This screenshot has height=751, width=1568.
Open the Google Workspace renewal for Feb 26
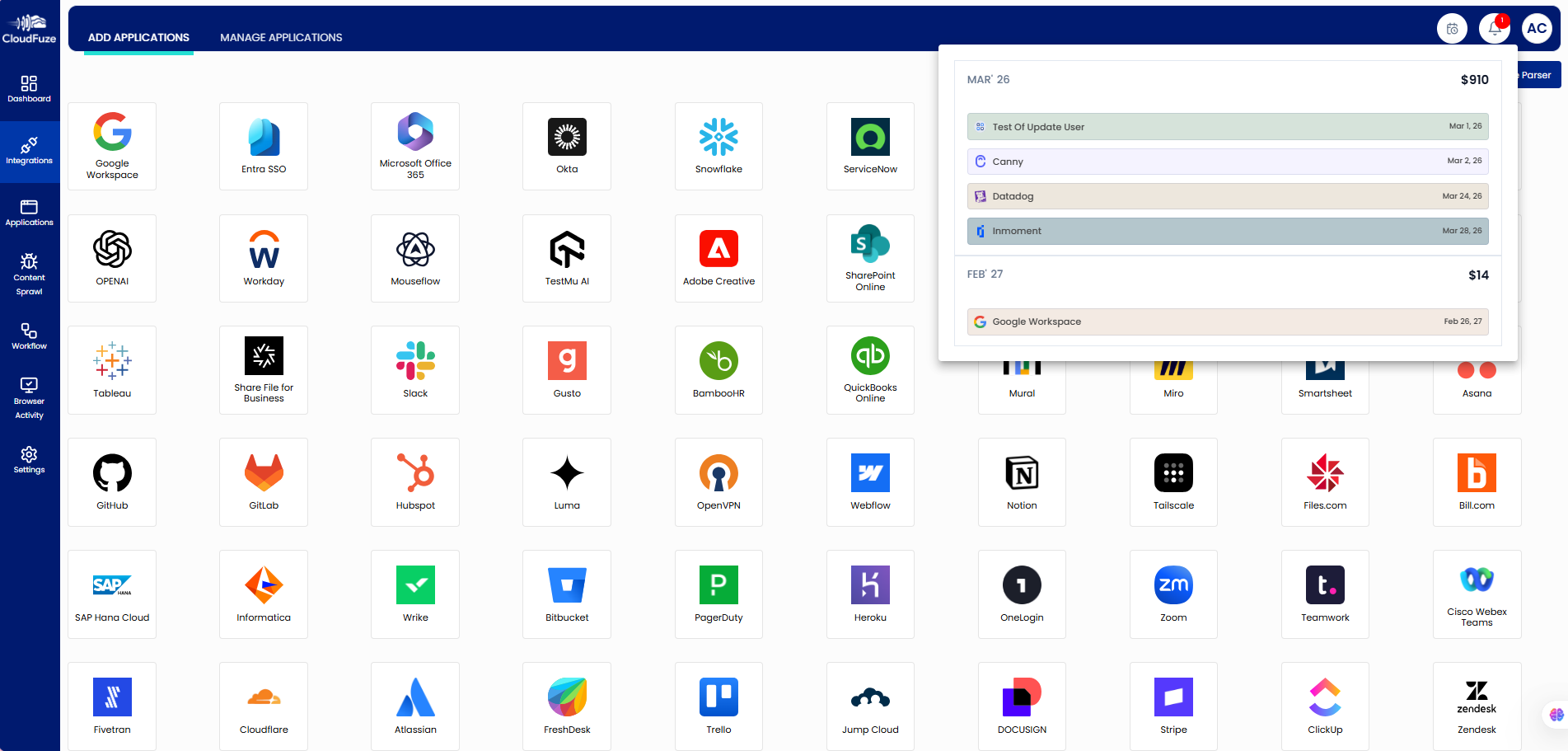click(1227, 322)
